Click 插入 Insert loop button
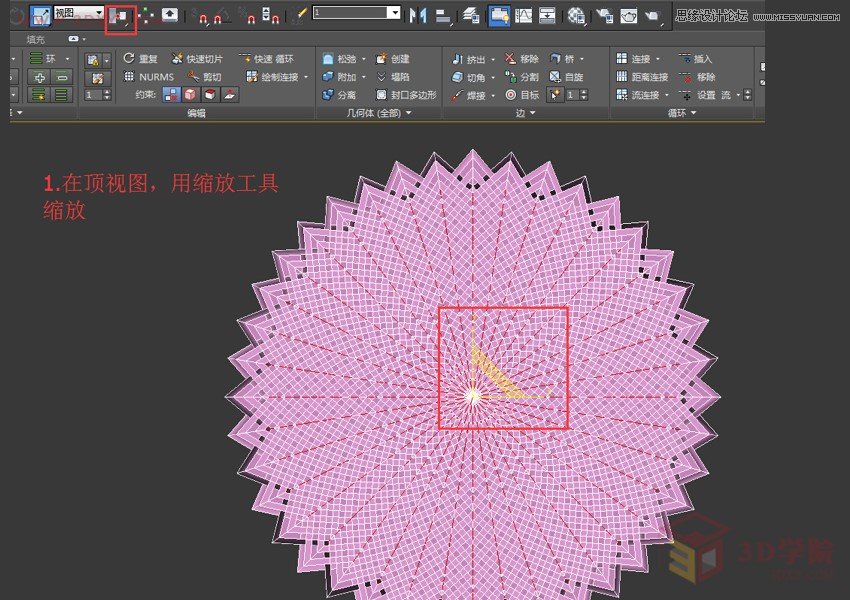This screenshot has height=600, width=850. 695,59
